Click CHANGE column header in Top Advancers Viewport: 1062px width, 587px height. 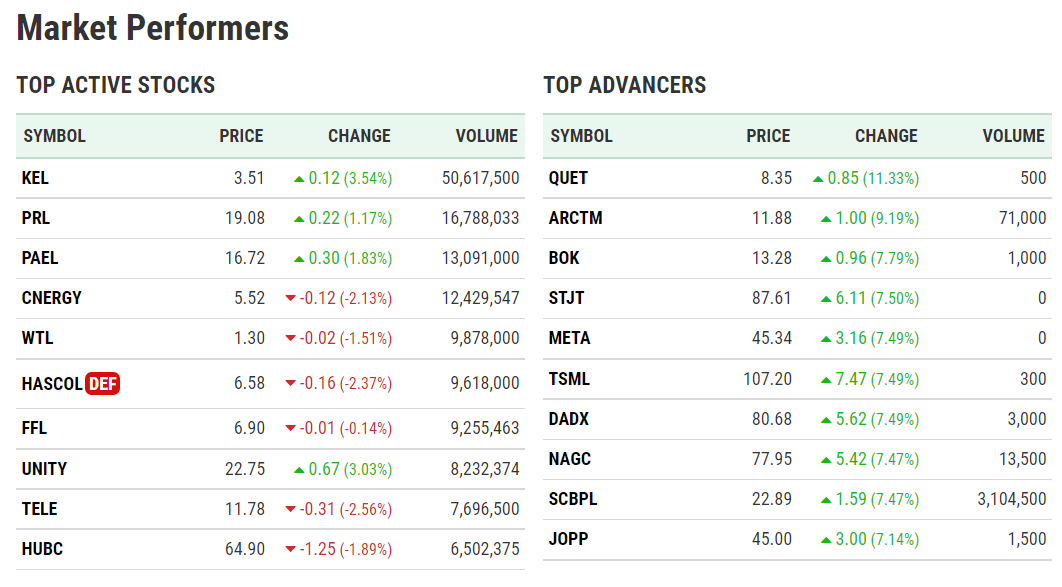click(x=886, y=136)
